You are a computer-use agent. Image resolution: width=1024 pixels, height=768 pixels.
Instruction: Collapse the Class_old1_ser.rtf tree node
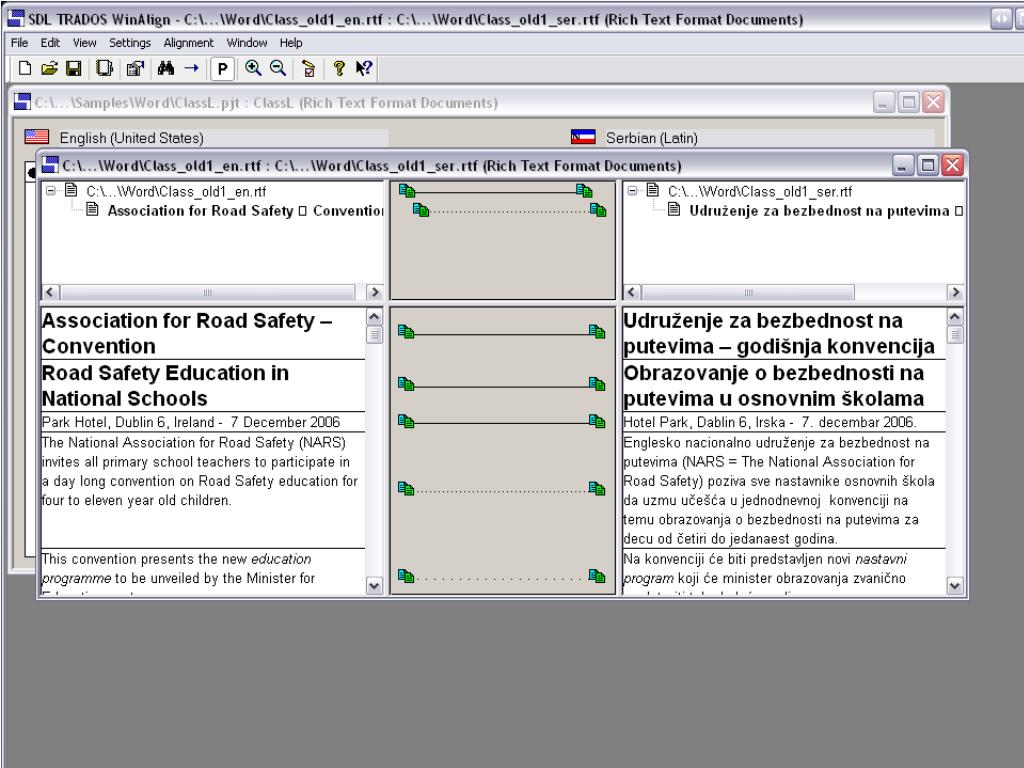point(632,191)
